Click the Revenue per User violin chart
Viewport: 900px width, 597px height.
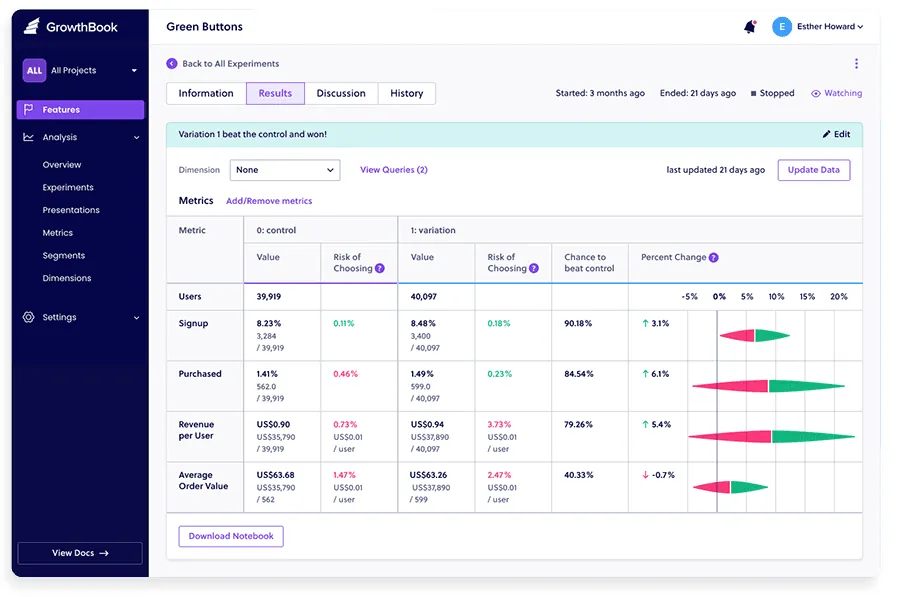click(x=771, y=437)
